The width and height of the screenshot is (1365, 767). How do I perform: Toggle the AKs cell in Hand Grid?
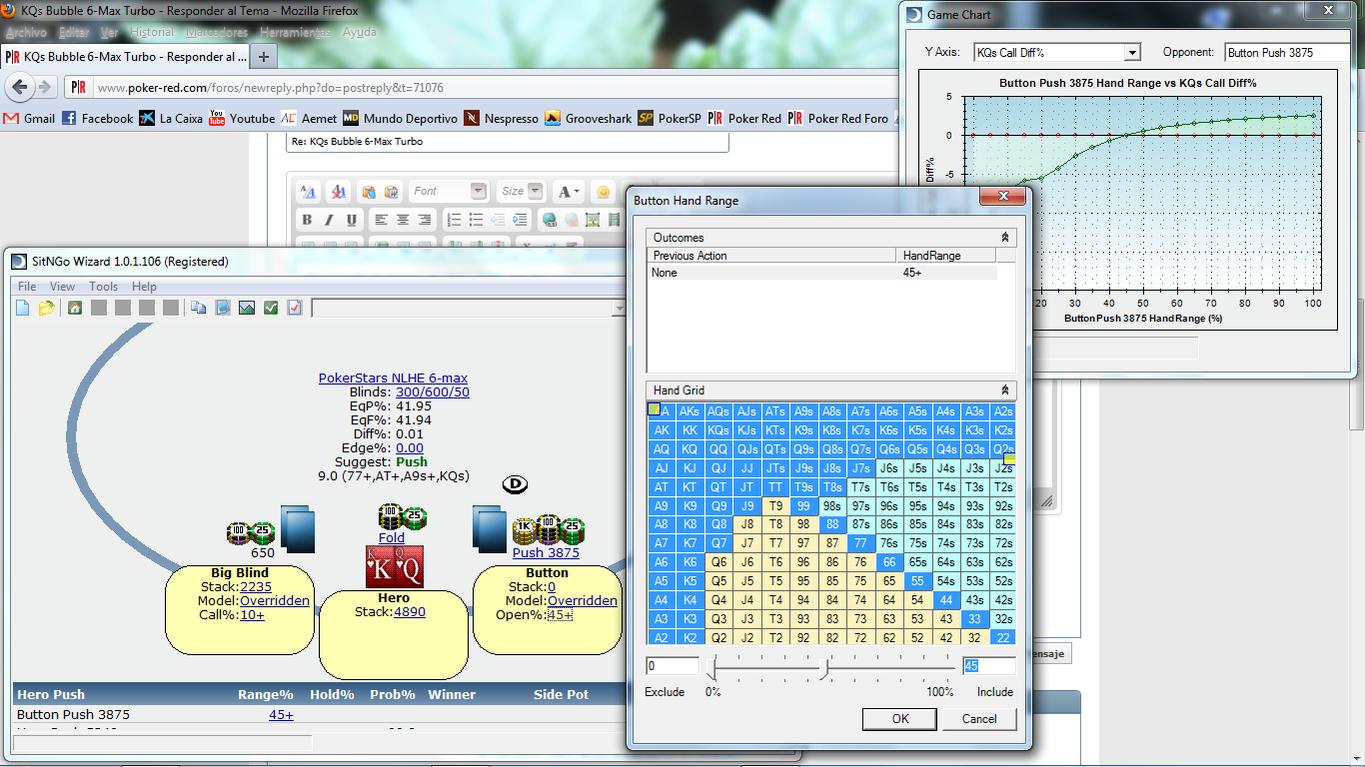pyautogui.click(x=690, y=411)
